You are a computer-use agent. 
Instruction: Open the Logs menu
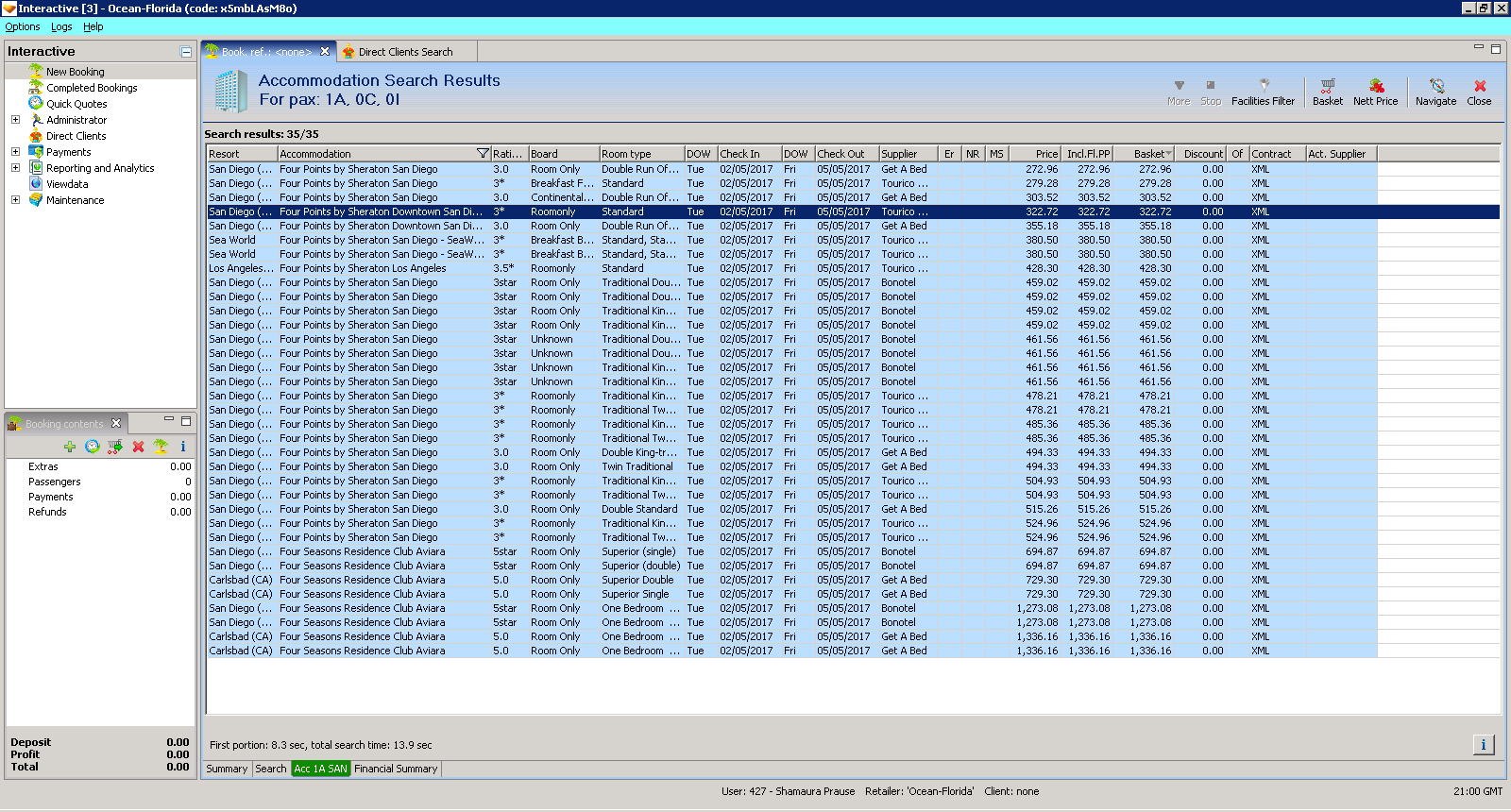point(61,26)
